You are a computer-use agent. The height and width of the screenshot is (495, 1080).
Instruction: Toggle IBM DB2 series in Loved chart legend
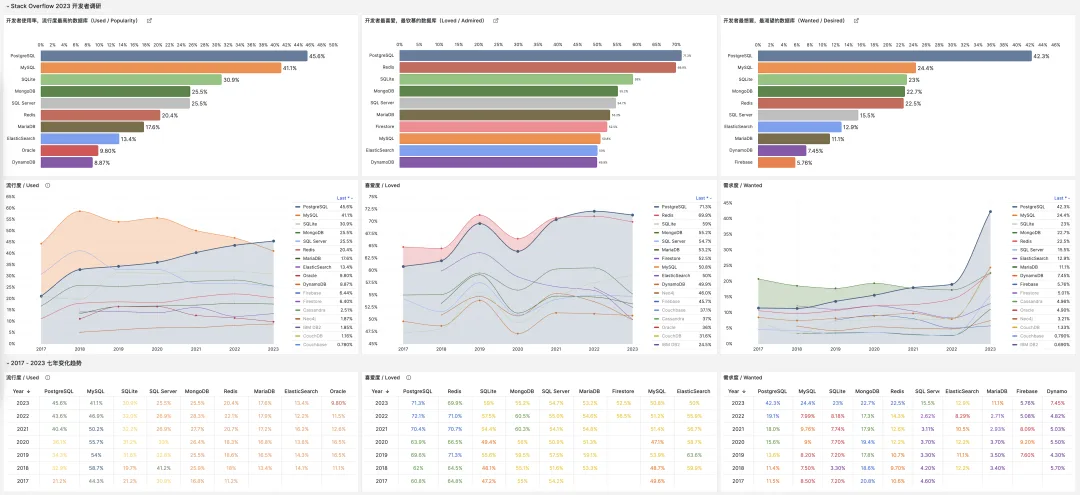point(672,344)
